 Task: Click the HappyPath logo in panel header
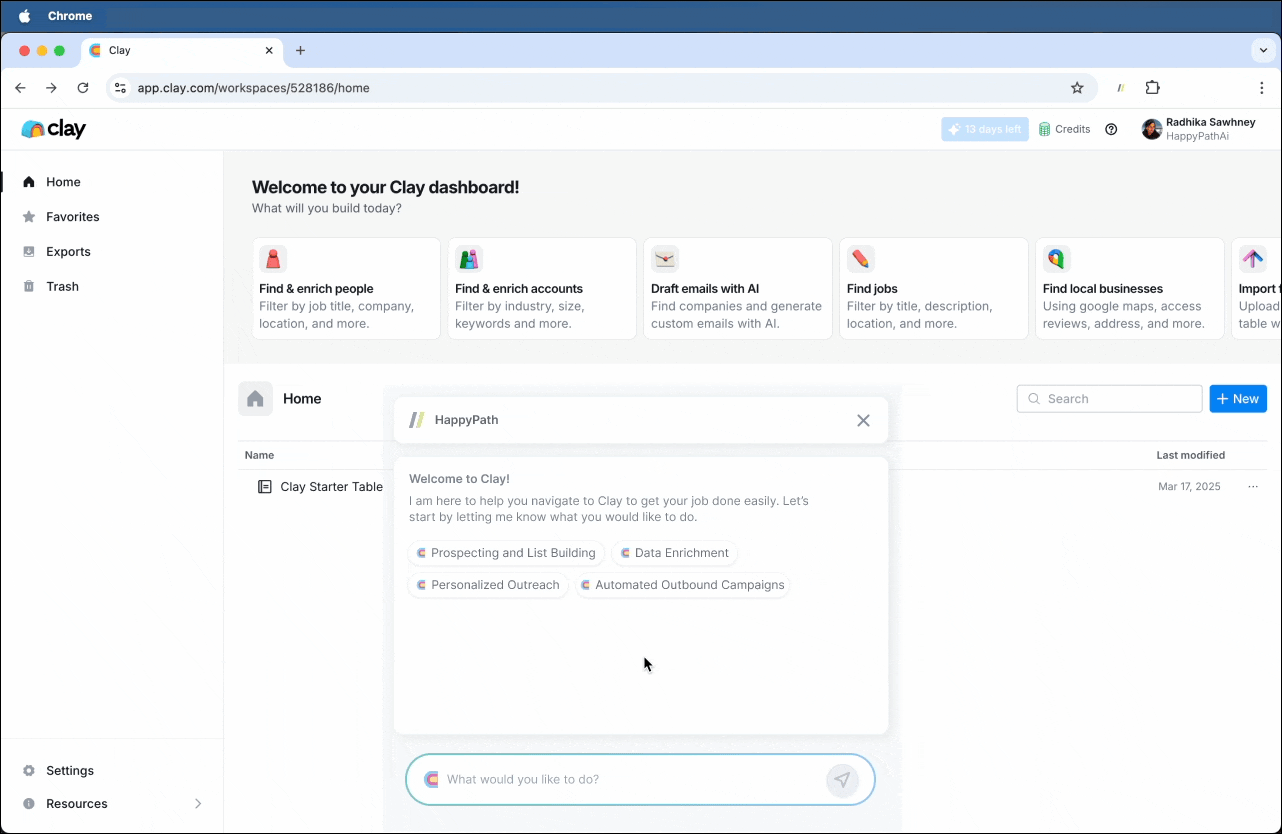click(x=417, y=420)
